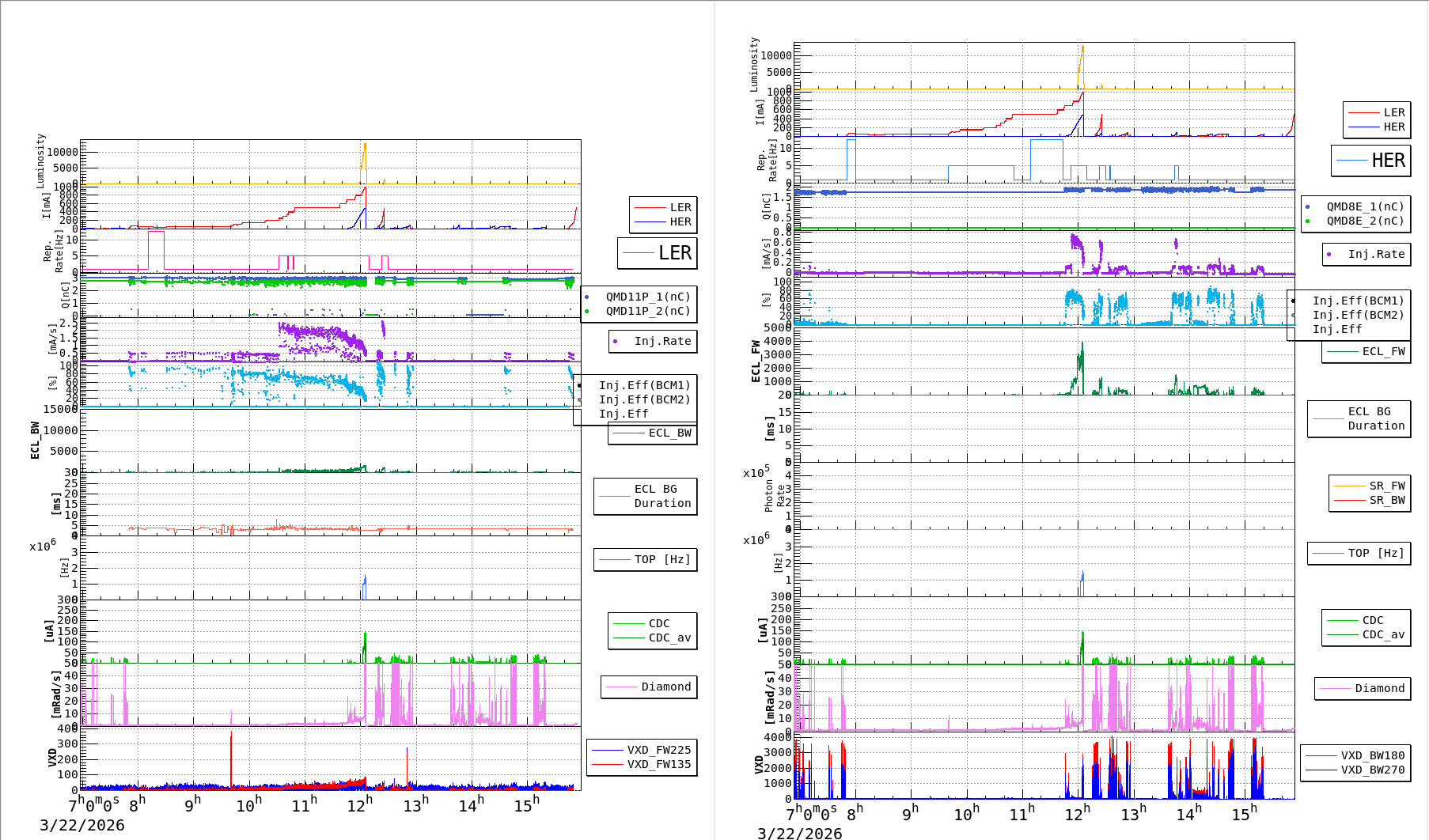1429x840 pixels.
Task: Click the large LER title box in left panel
Action: pyautogui.click(x=657, y=253)
